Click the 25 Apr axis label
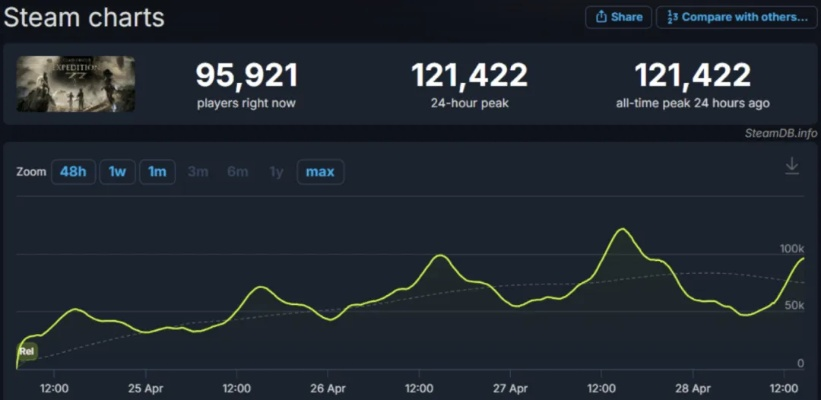 pos(146,388)
